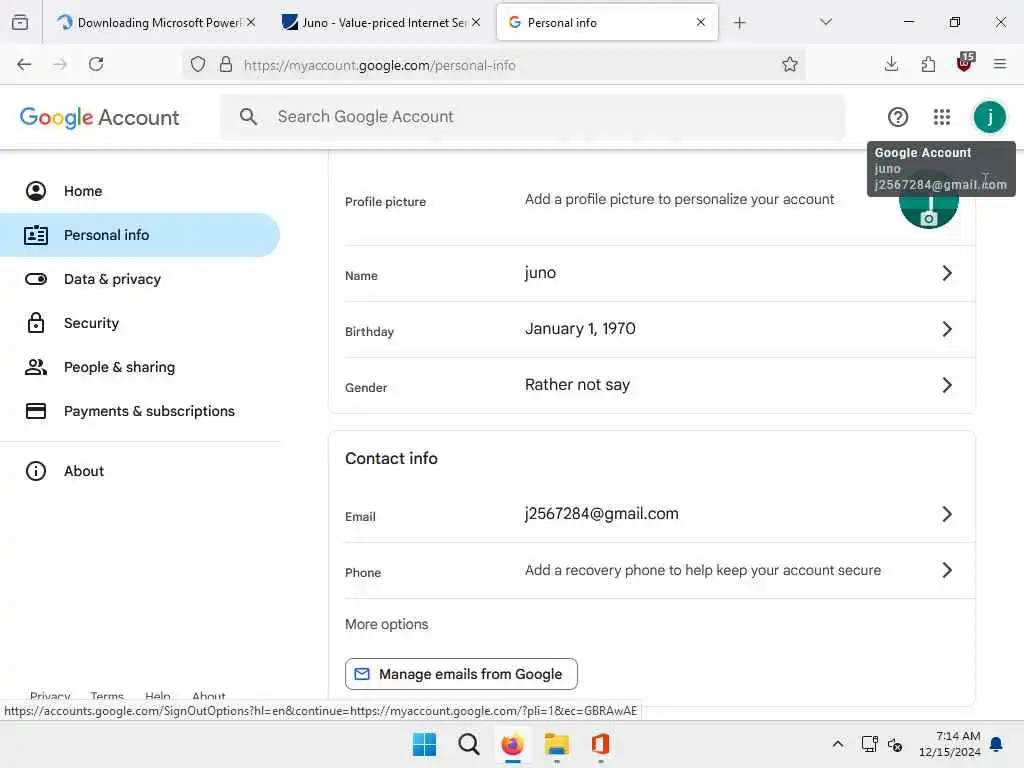Viewport: 1024px width, 768px height.
Task: Go back using the browser back arrow
Action: coord(24,64)
